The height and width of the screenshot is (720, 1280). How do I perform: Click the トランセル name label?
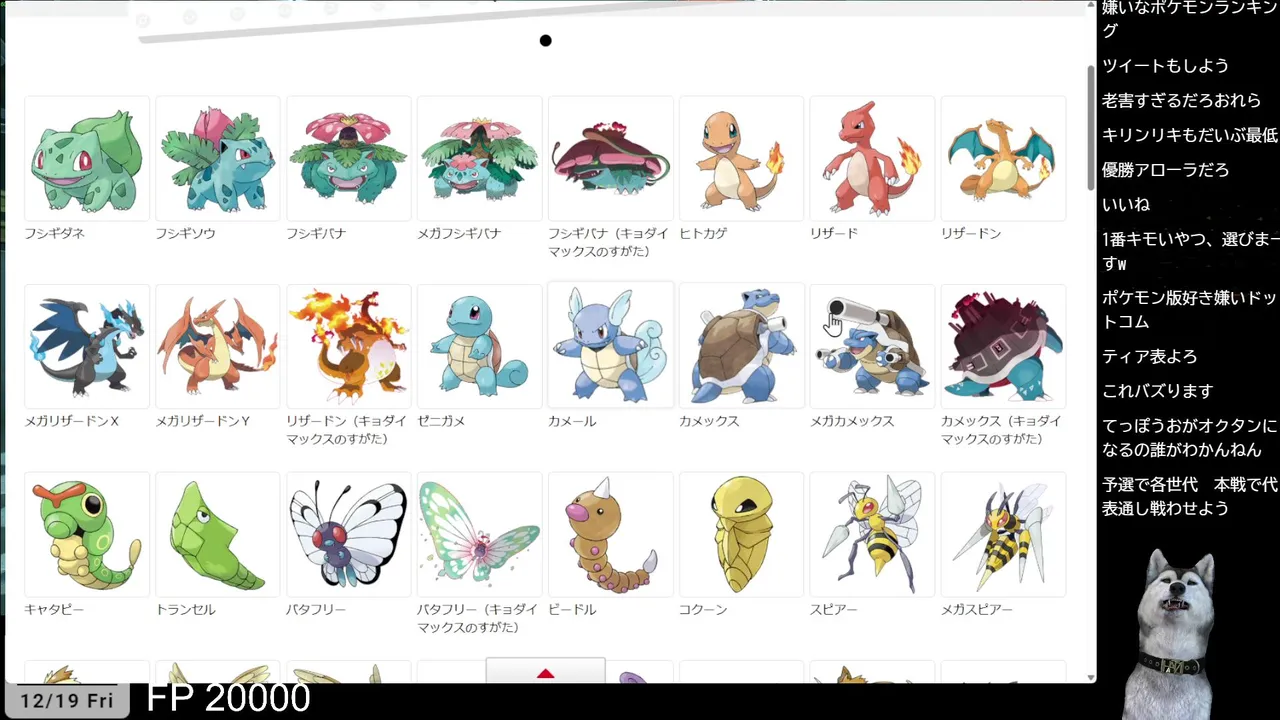tap(185, 609)
